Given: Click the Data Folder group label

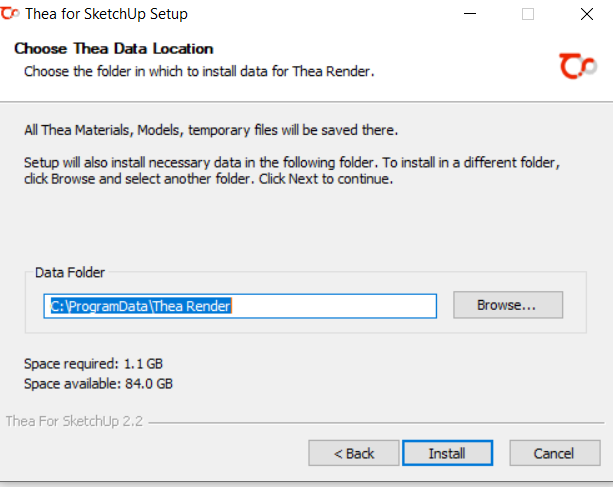Looking at the screenshot, I should click(x=70, y=272).
